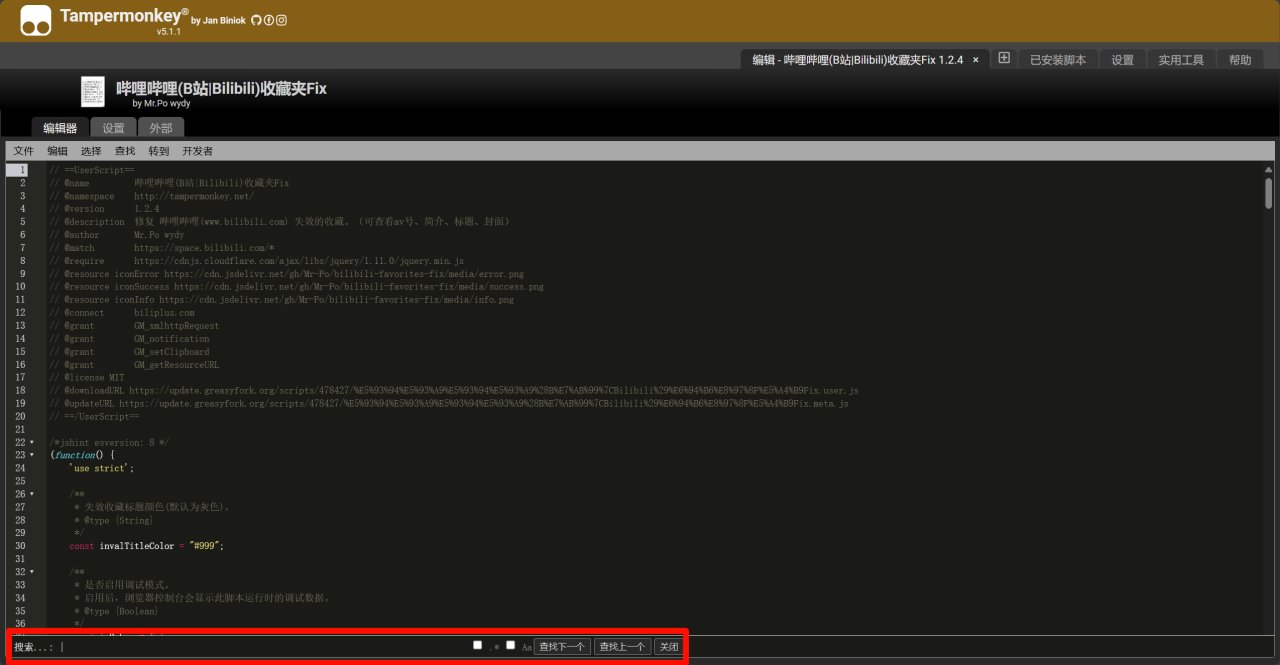Focus the 搜索 input field
Image resolution: width=1280 pixels, height=665 pixels.
264,647
